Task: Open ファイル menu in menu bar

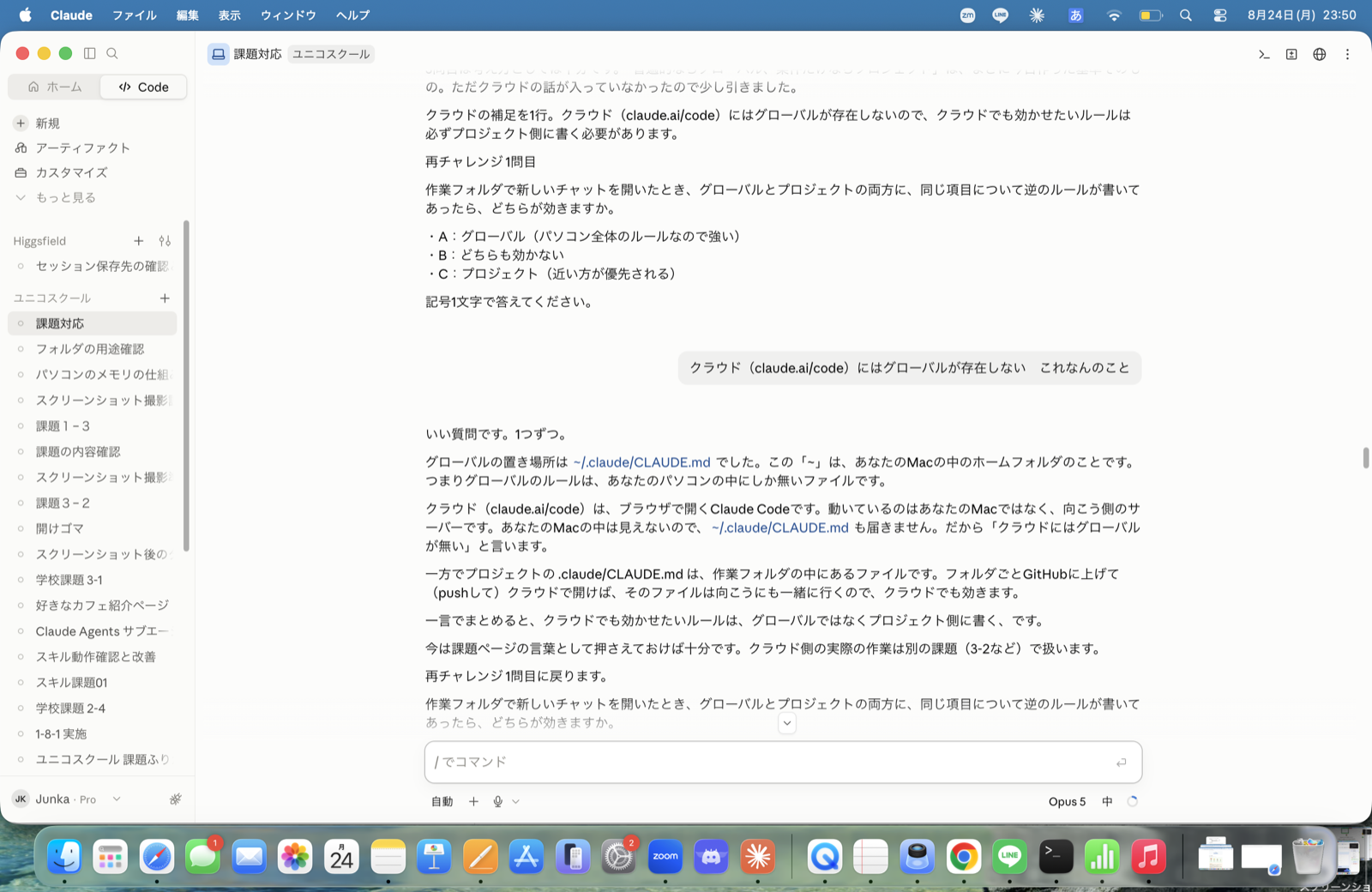Action: click(x=135, y=15)
